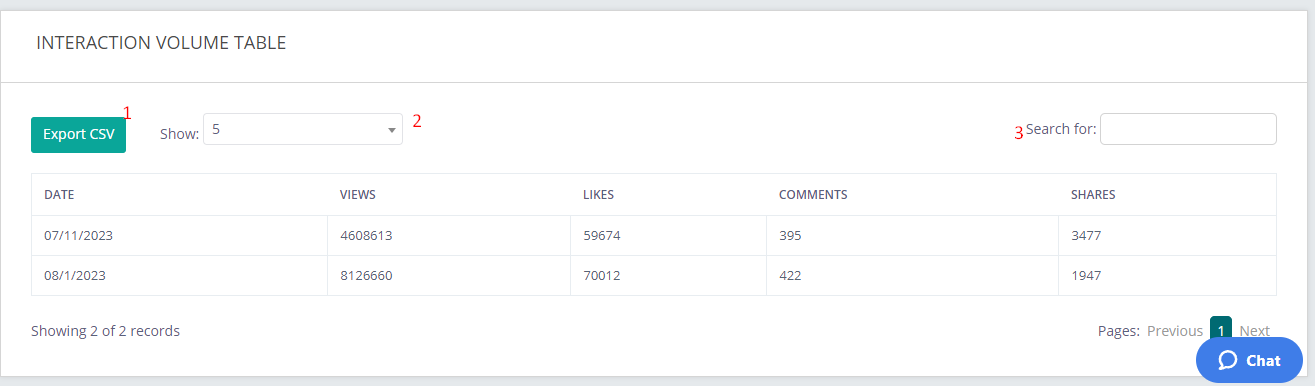
Task: Click the 1947 shares value
Action: point(1086,275)
